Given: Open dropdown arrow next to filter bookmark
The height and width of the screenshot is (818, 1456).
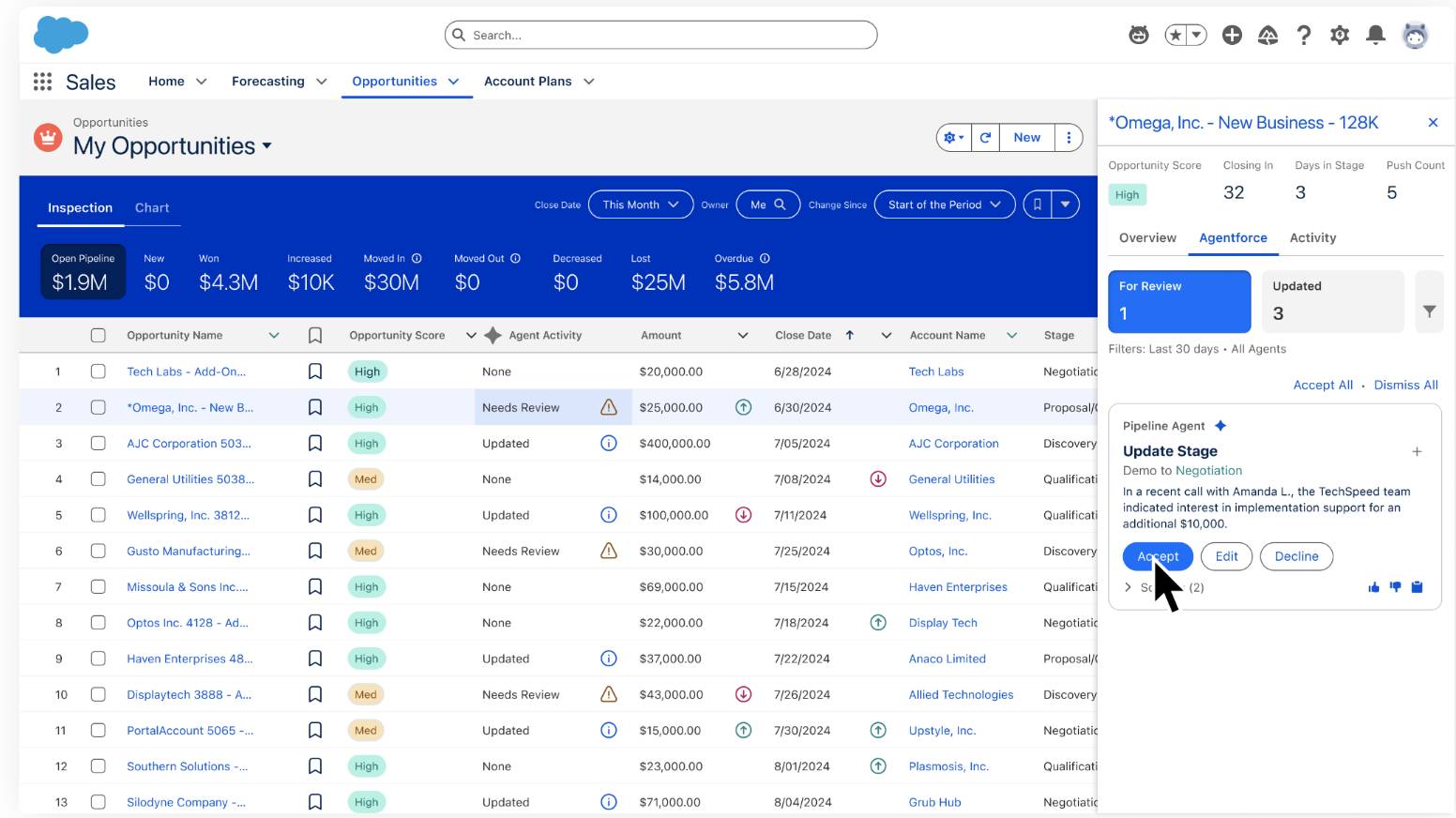Looking at the screenshot, I should (x=1065, y=204).
